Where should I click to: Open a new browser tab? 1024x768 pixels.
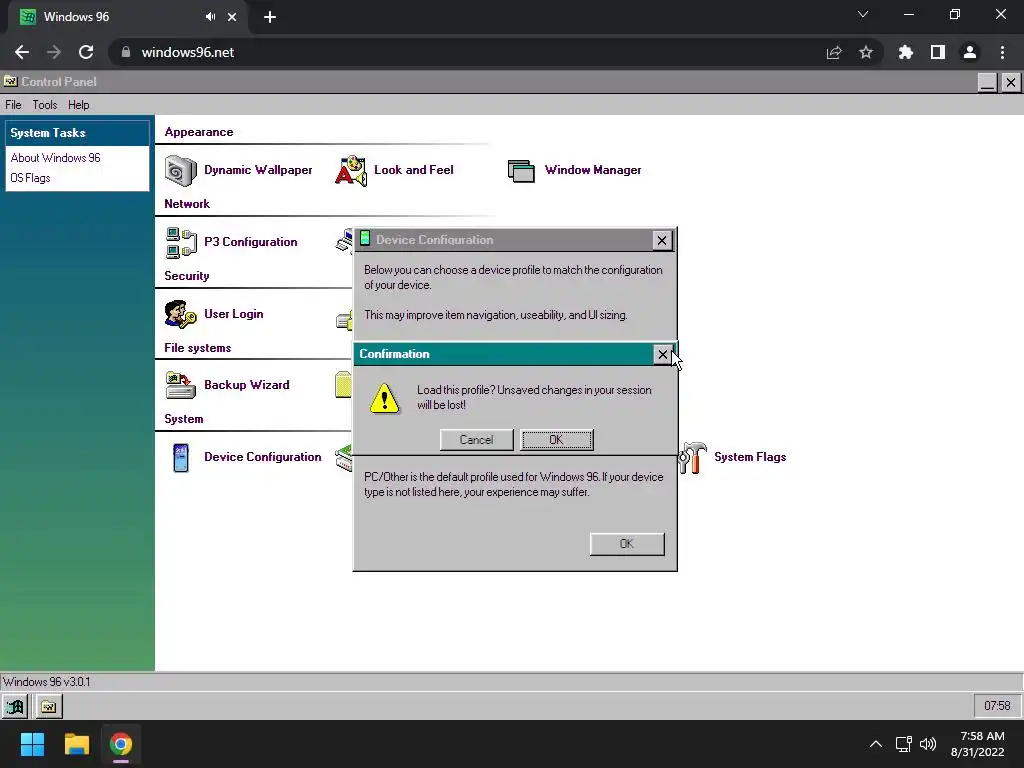(270, 17)
